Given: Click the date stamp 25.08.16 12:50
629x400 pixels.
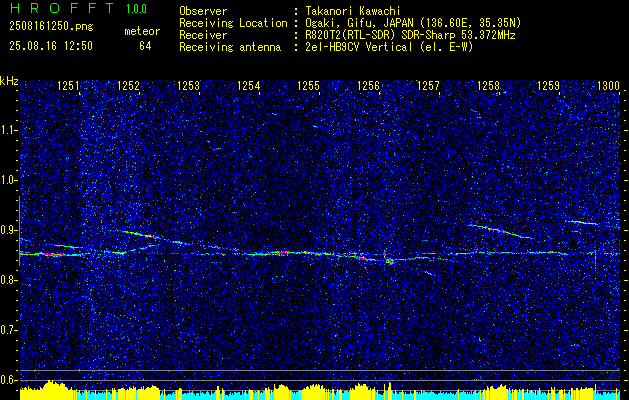Looking at the screenshot, I should coord(51,46).
